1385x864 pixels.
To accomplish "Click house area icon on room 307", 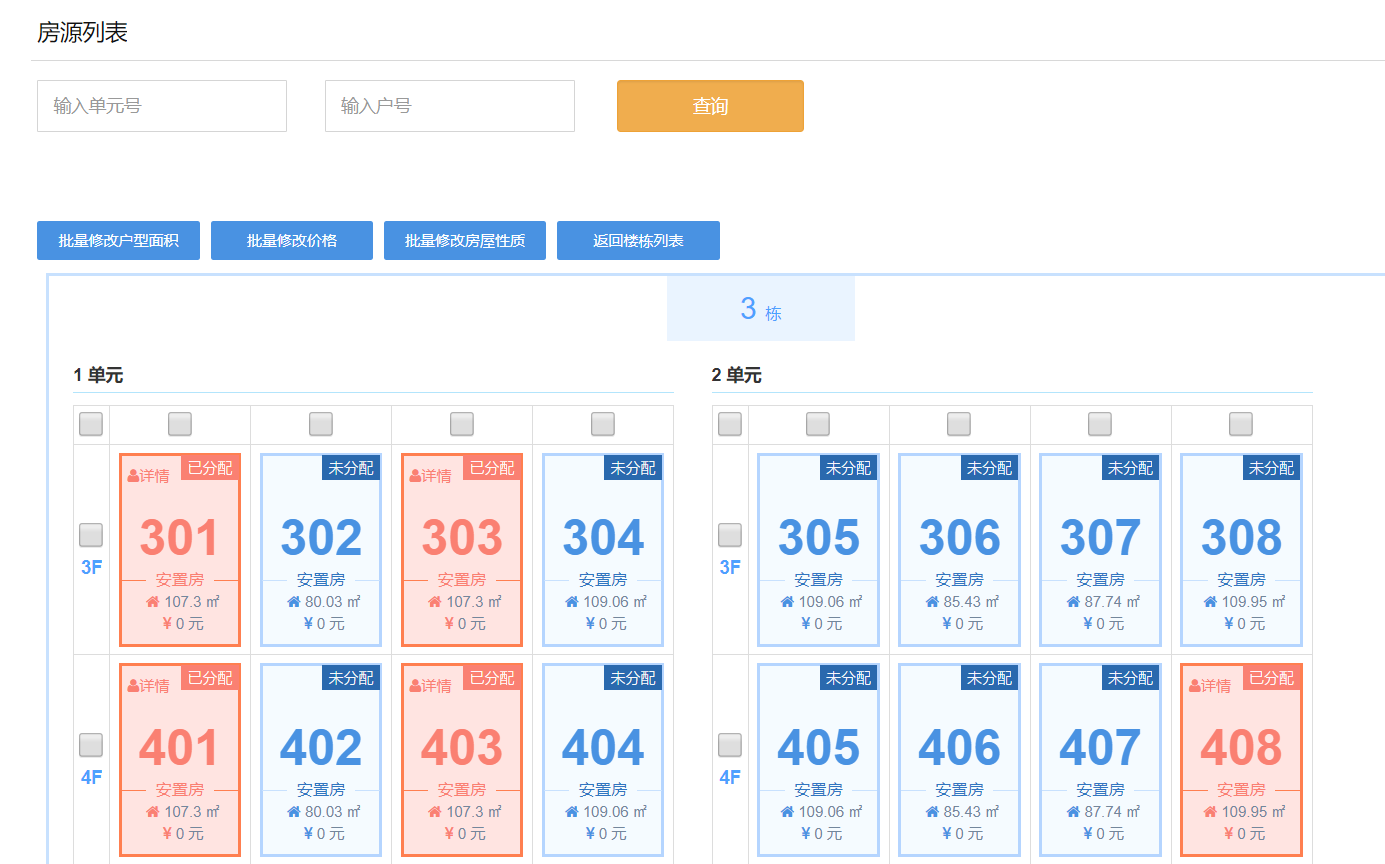I will click(x=1073, y=602).
